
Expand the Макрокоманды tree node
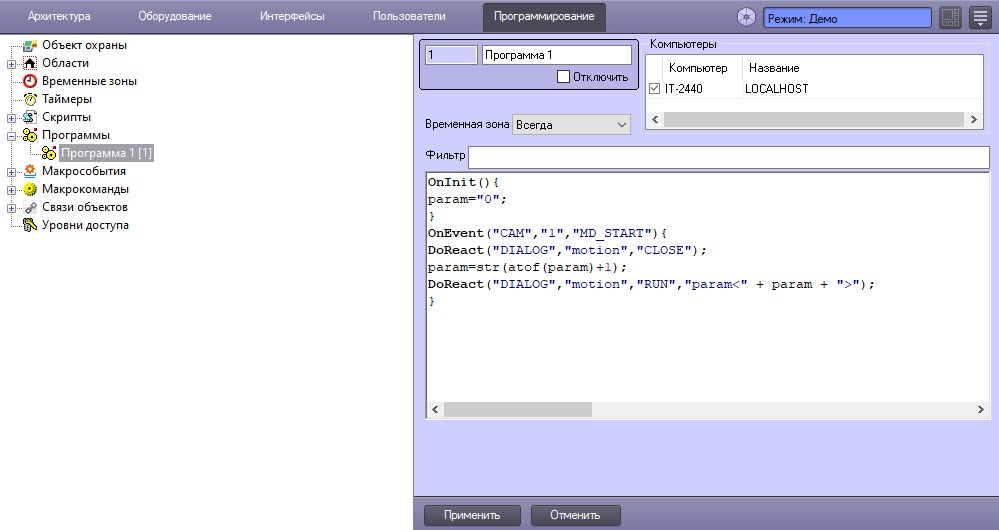[12, 189]
